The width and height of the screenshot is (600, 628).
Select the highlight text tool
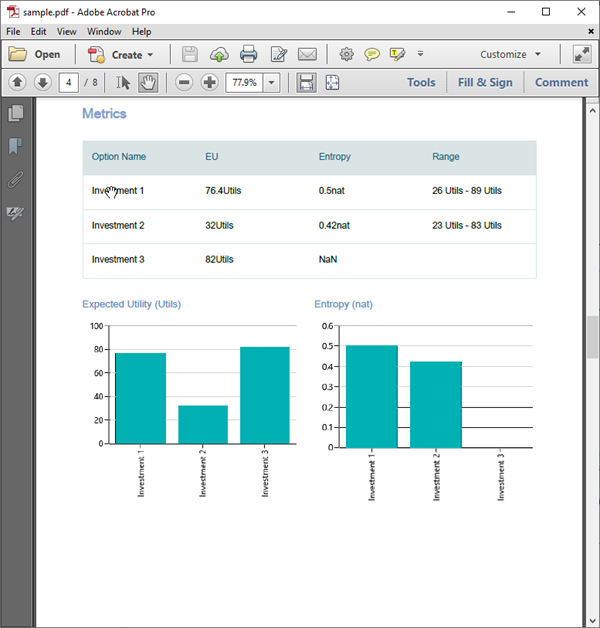coord(397,54)
